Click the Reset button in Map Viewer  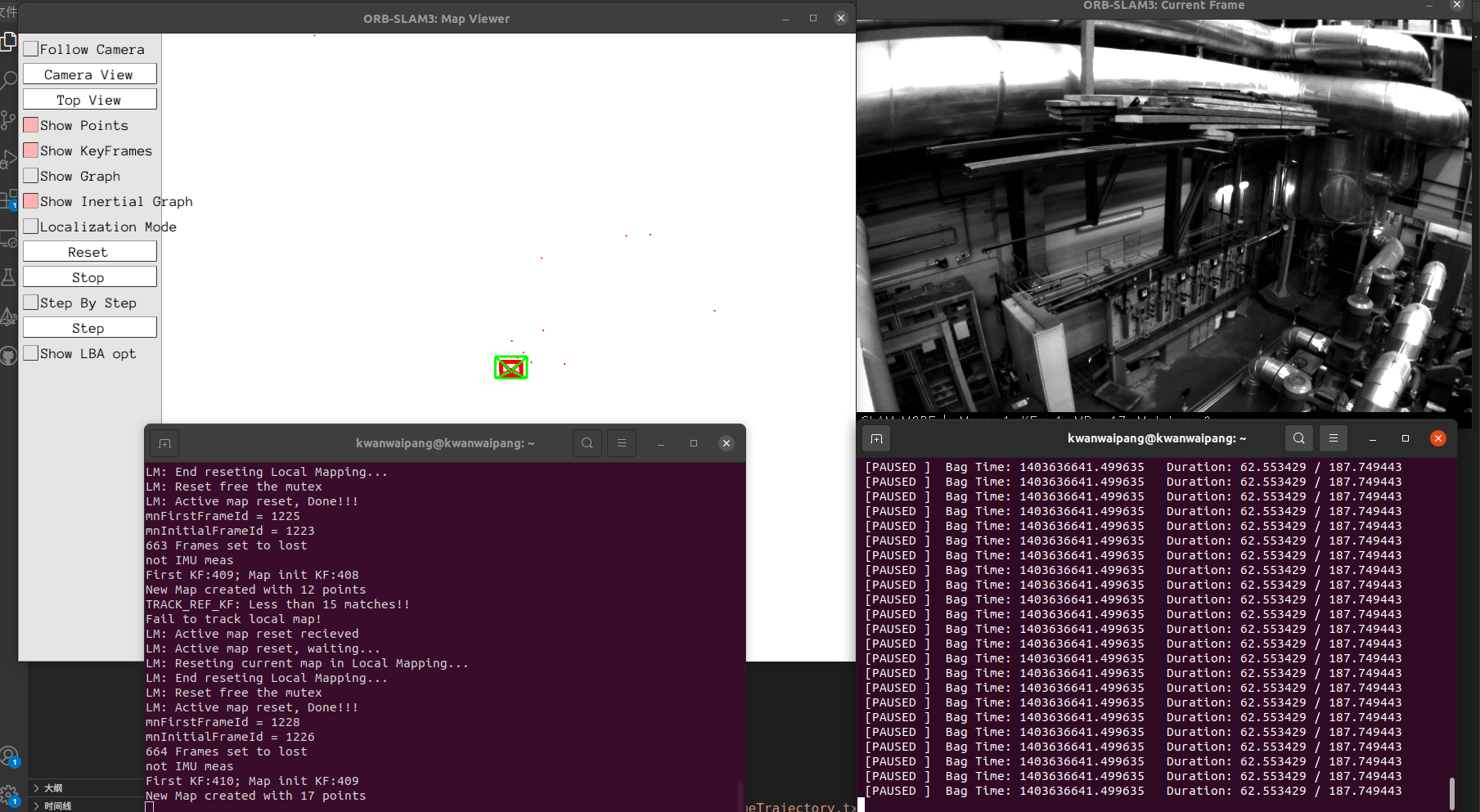point(90,252)
